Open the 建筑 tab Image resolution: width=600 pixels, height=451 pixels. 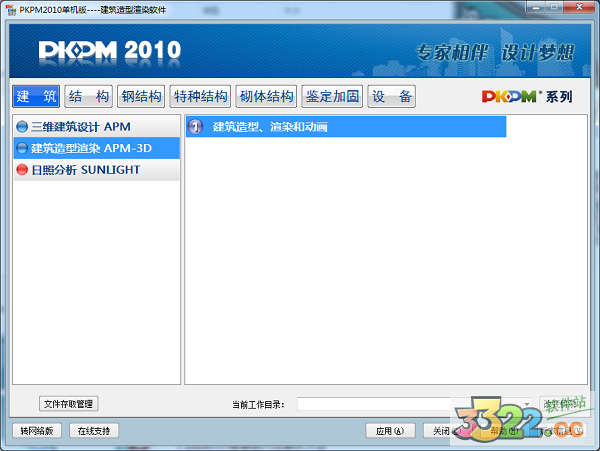[x=36, y=96]
